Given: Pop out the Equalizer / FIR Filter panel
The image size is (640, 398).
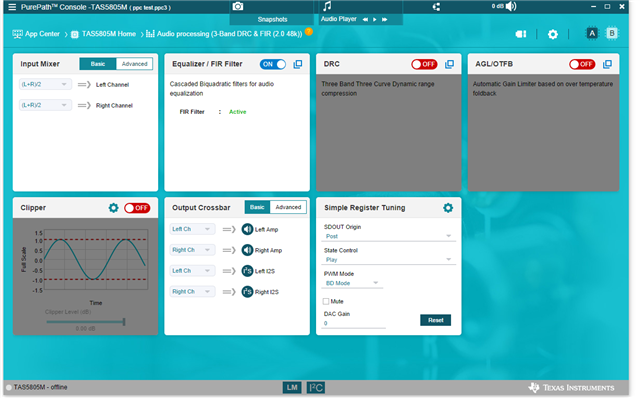Looking at the screenshot, I should 298,64.
